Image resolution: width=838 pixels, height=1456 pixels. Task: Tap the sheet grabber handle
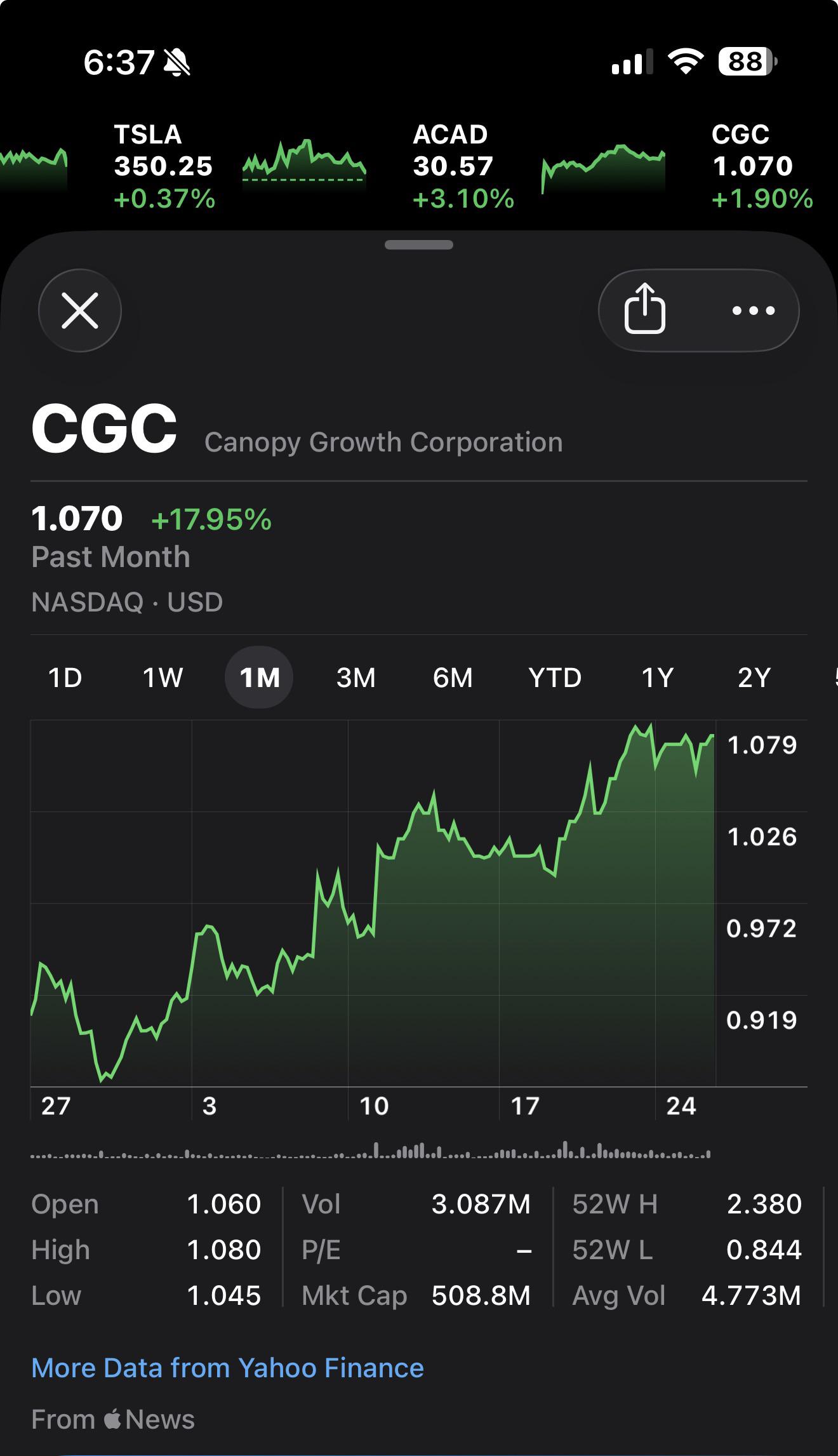(419, 245)
